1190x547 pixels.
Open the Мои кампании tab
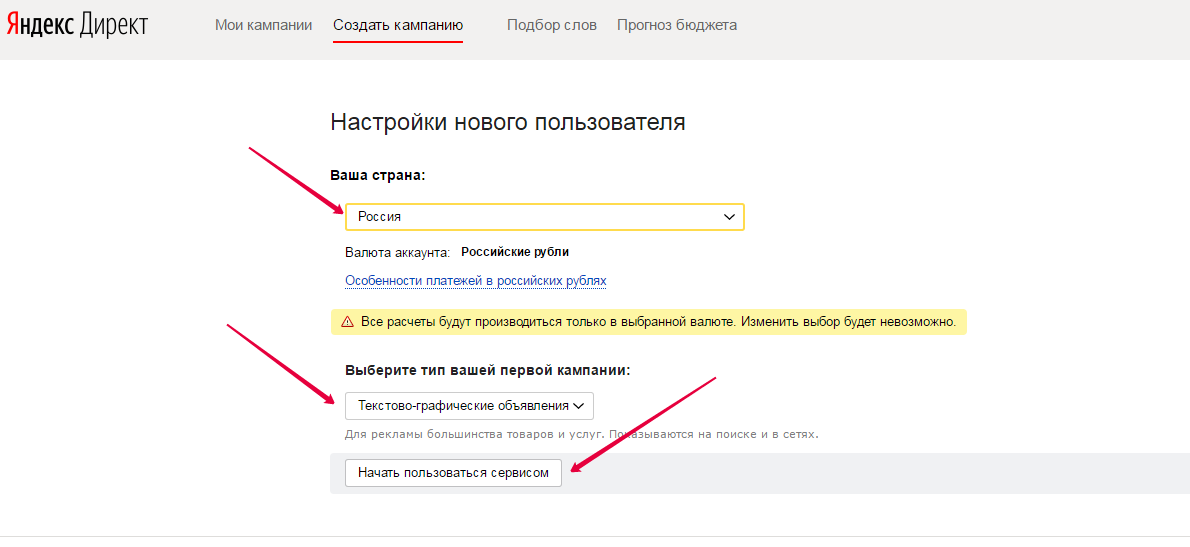(x=263, y=25)
